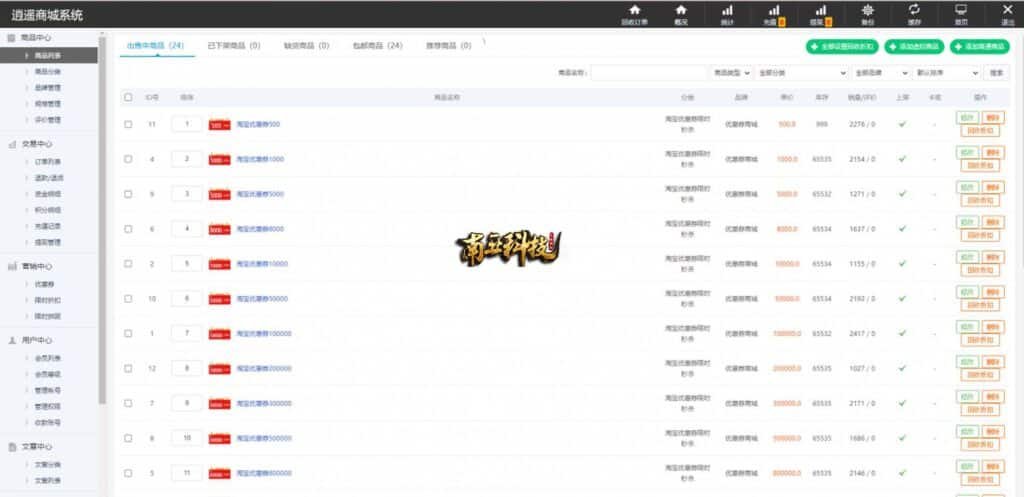The width and height of the screenshot is (1024, 497).
Task: Toggle the select-all checkbox in table header
Action: 127,97
